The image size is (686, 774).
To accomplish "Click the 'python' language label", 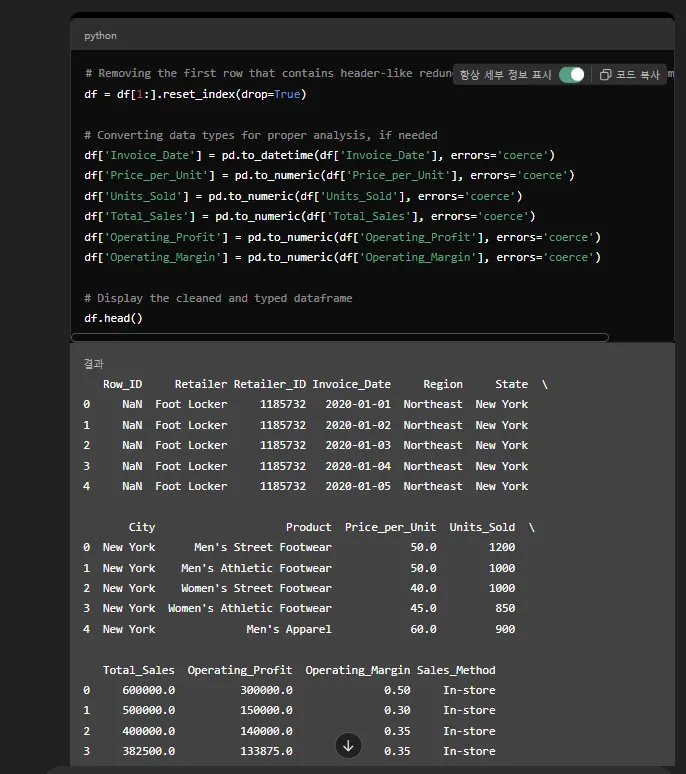I will coord(100,36).
